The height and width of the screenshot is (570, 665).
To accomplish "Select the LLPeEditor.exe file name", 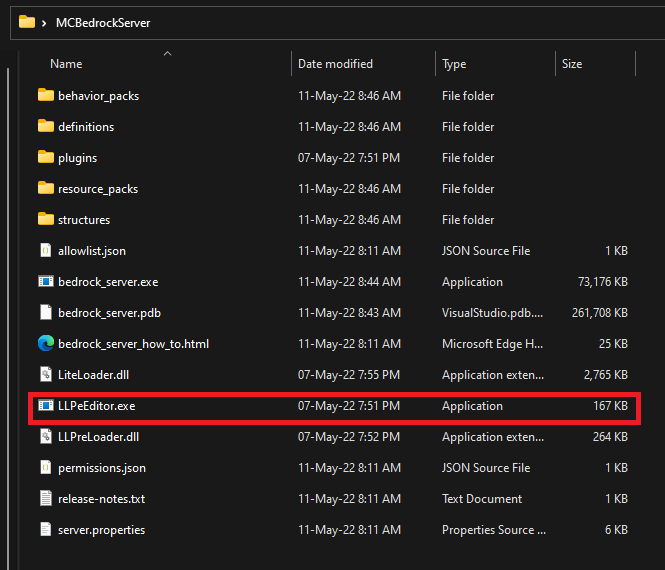I will 97,406.
